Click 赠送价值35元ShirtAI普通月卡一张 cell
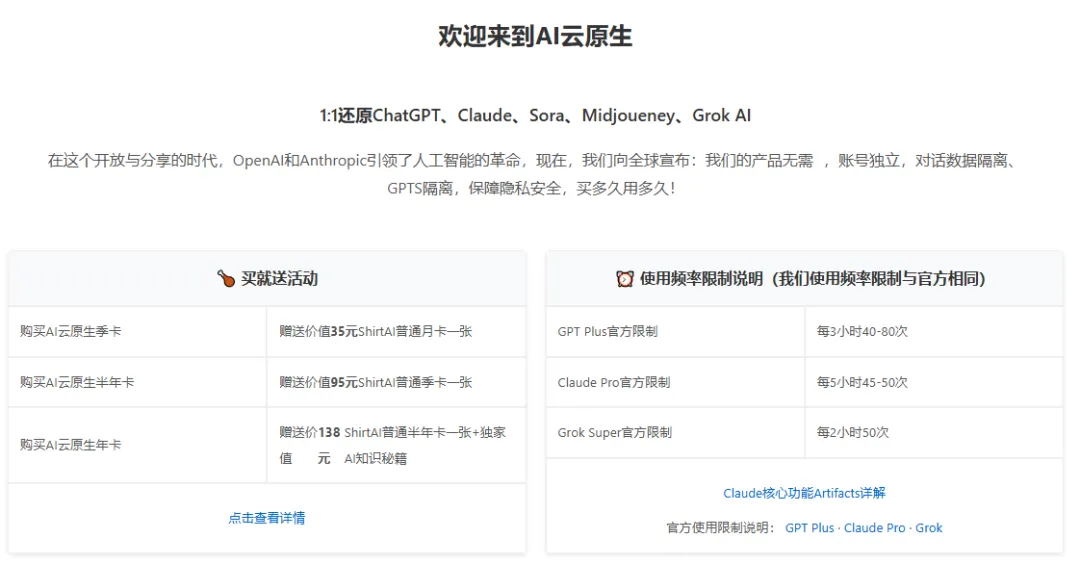Image resolution: width=1080 pixels, height=564 pixels. pyautogui.click(x=396, y=331)
